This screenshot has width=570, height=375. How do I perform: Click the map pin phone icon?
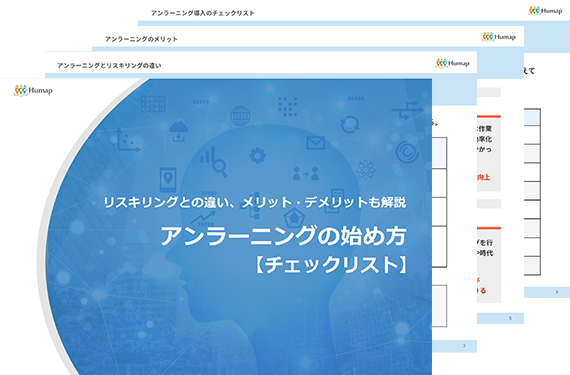(168, 180)
